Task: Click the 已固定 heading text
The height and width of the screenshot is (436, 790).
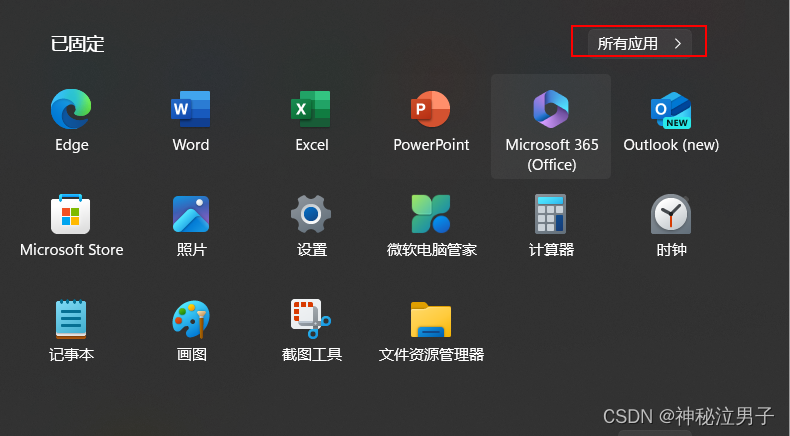Action: [77, 44]
